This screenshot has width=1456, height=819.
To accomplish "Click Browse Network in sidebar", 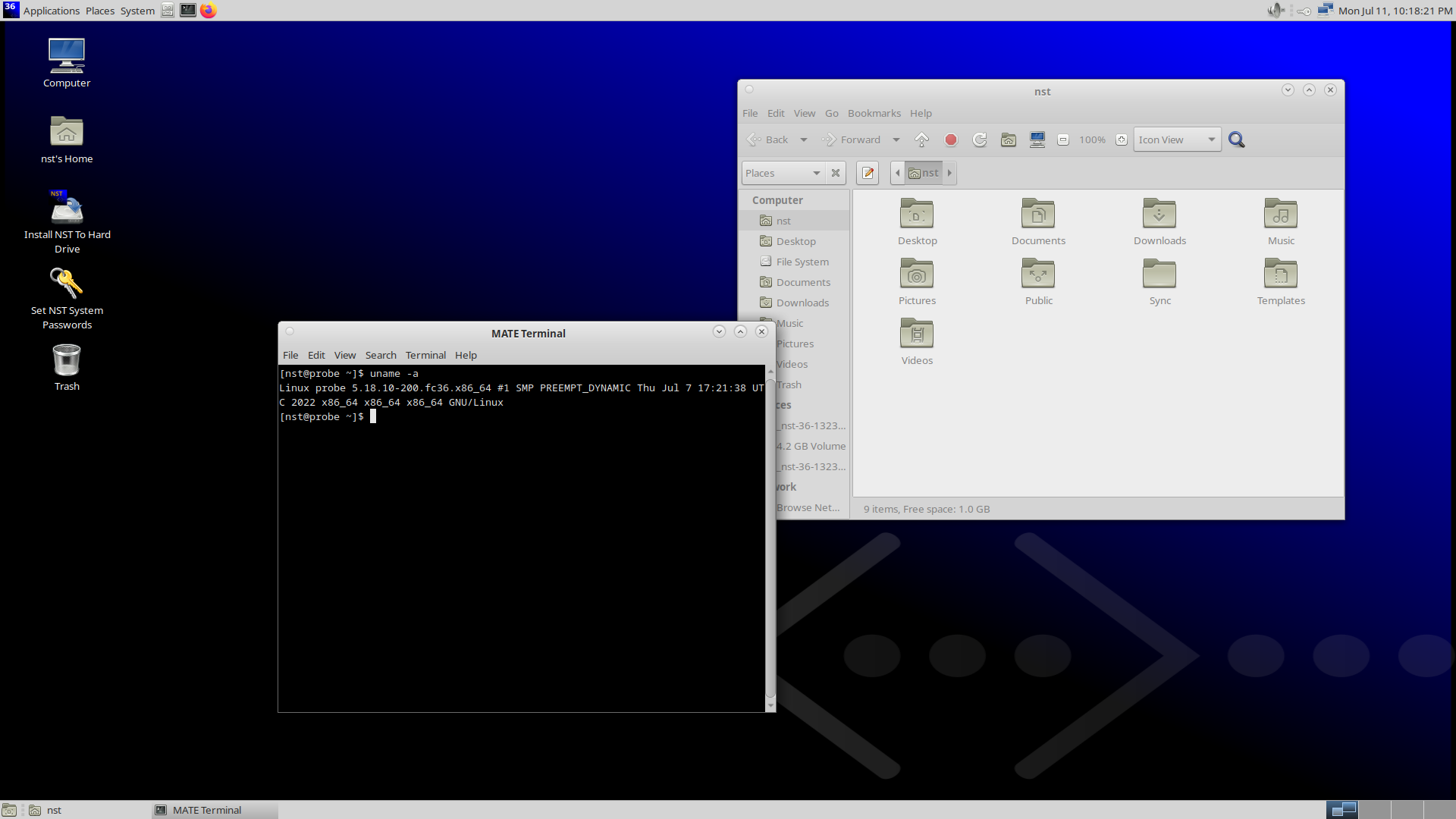I will point(811,507).
